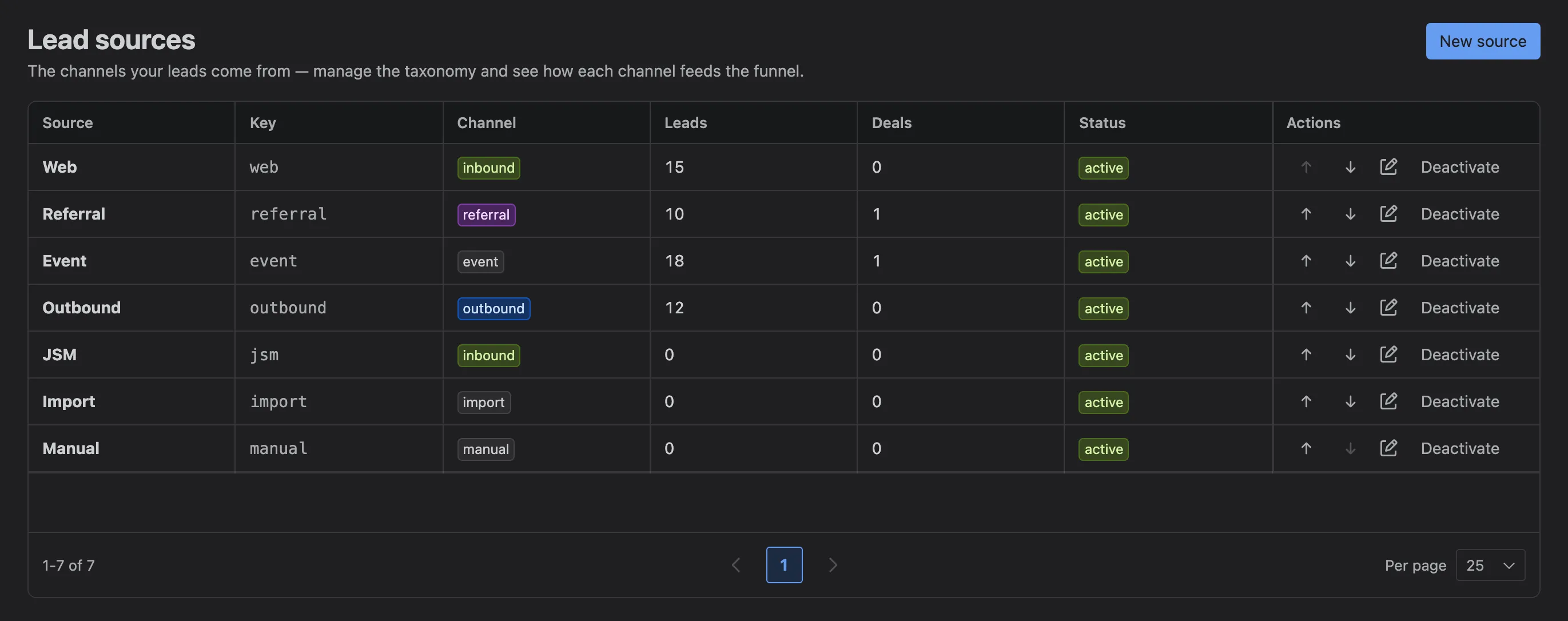Deactivate the Referral source
Screen dimensions: 1568x621
click(1460, 214)
